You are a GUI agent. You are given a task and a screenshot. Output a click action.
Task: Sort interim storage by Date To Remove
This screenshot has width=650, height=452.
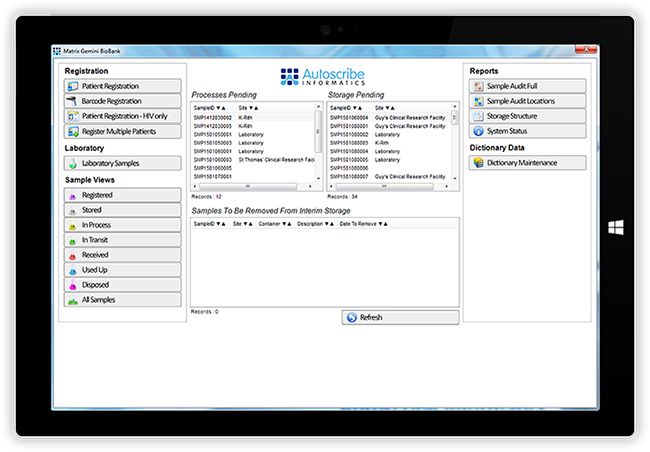coord(364,224)
